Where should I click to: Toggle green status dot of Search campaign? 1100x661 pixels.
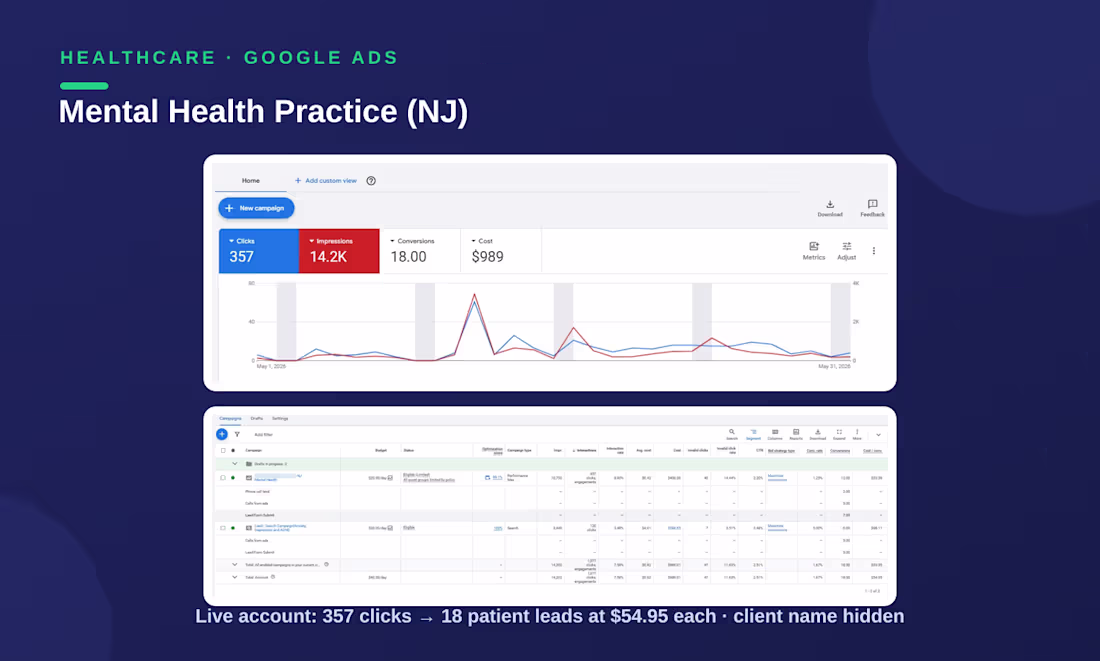point(233,528)
